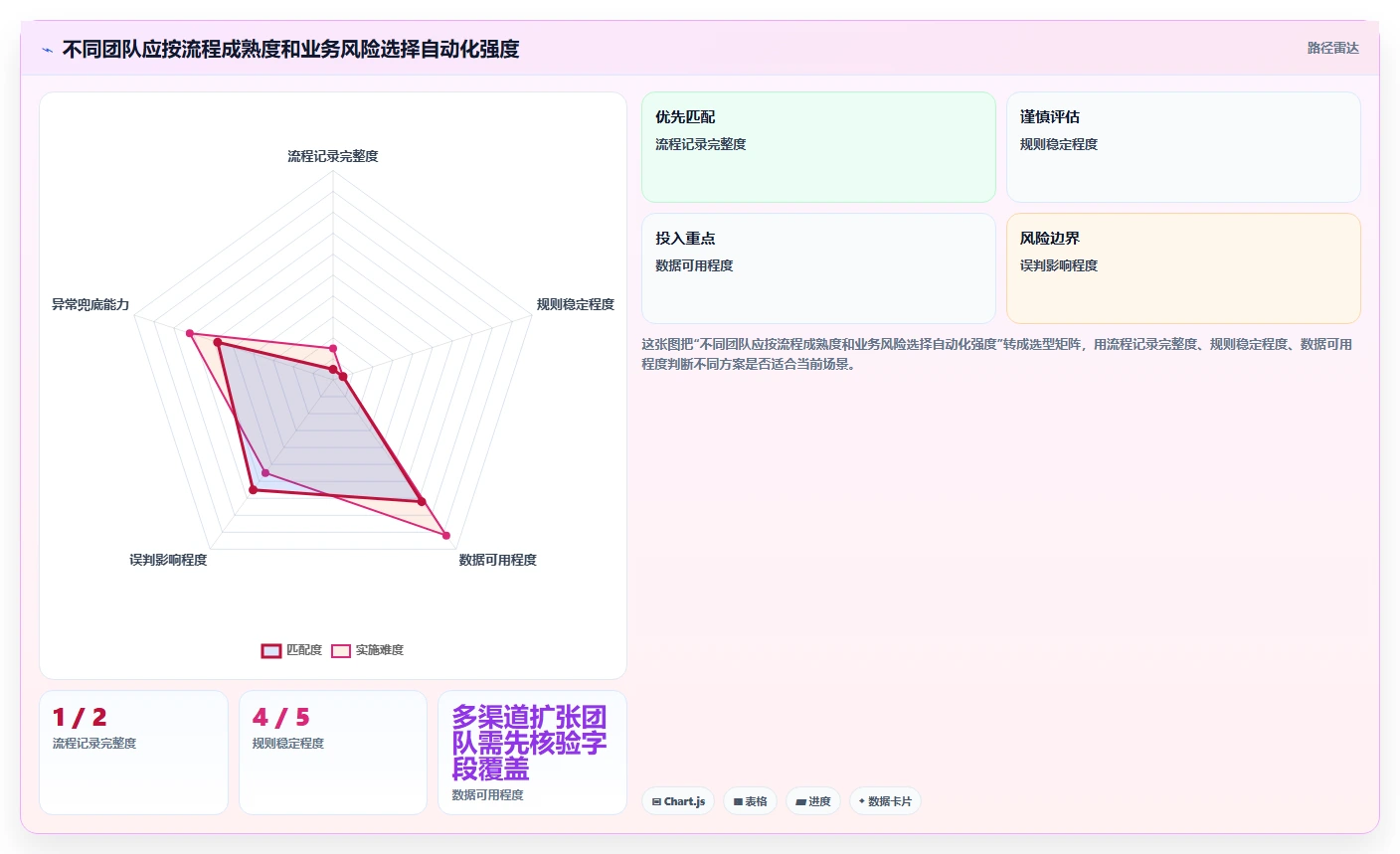
Task: Click the description paragraph starting with 这张图把
Action: tap(997, 354)
